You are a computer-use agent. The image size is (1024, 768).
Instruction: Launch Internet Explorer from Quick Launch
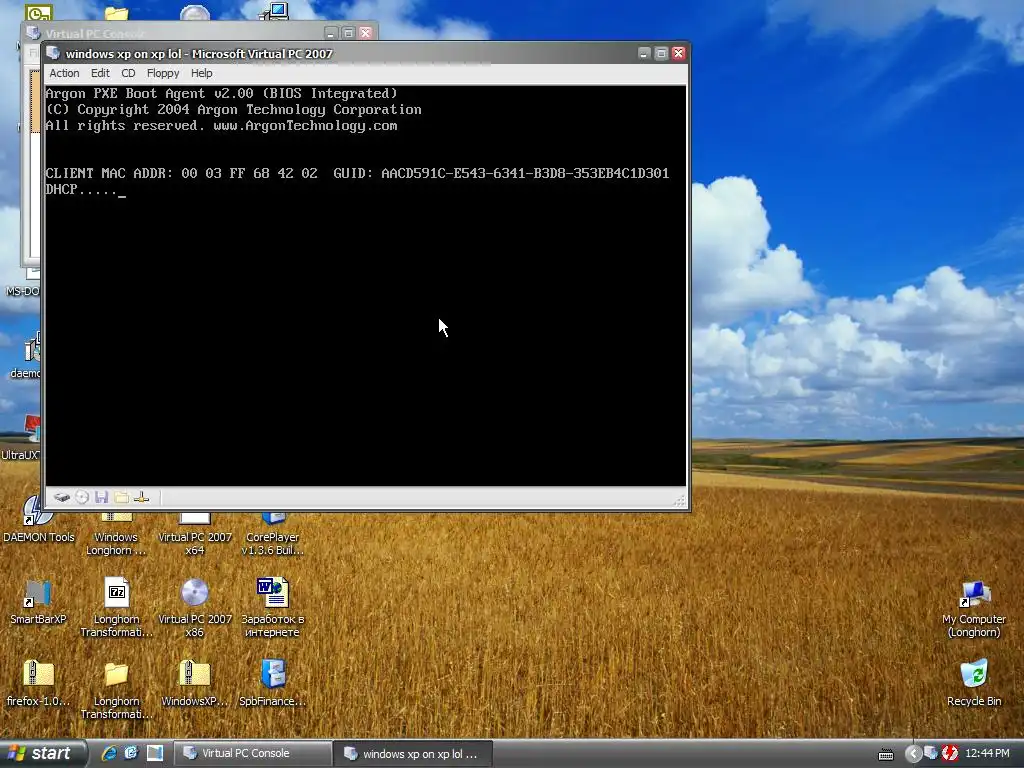point(109,754)
